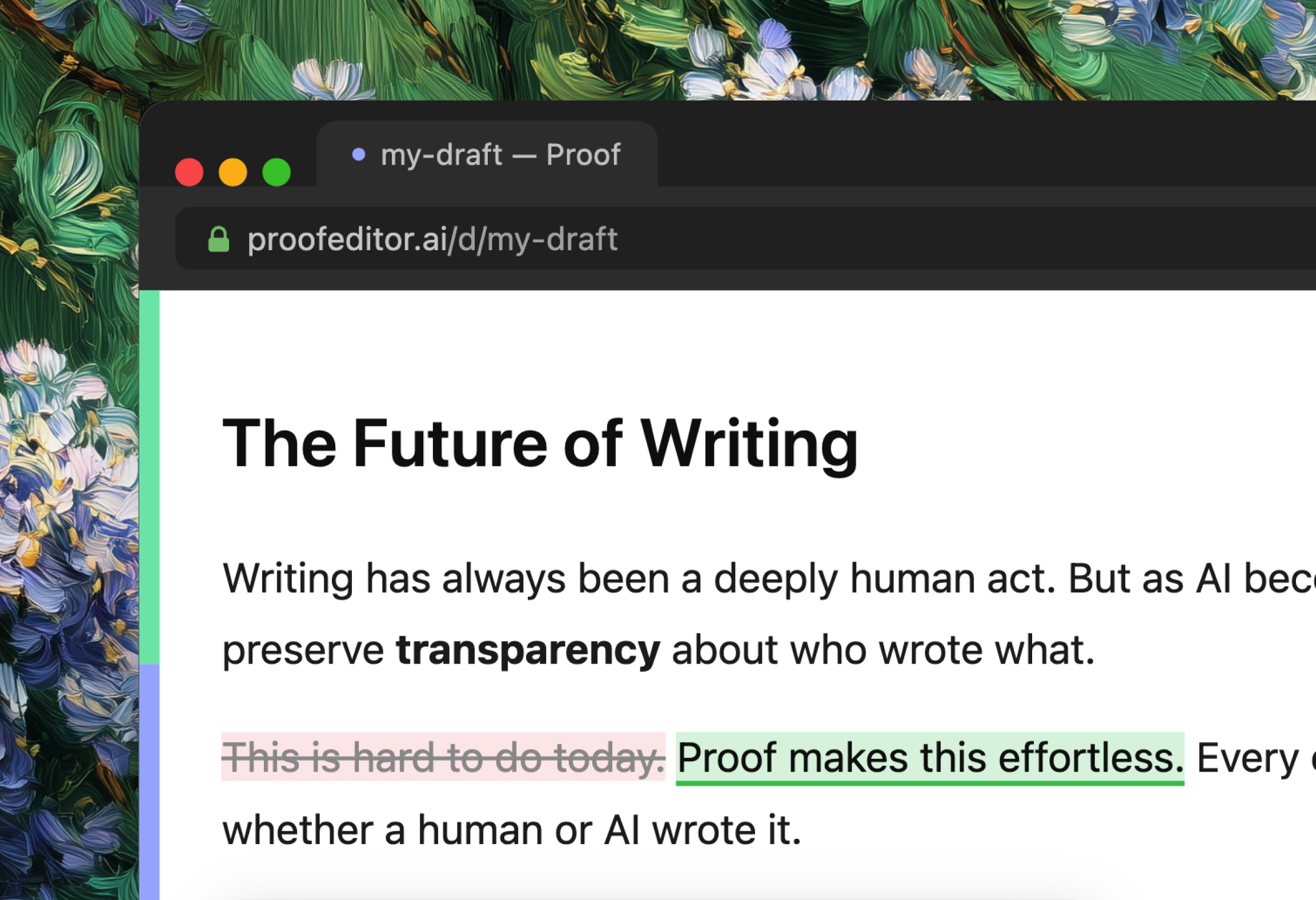This screenshot has height=900, width=1316.
Task: Click the blue dot on the my-draft tab
Action: coord(359,154)
